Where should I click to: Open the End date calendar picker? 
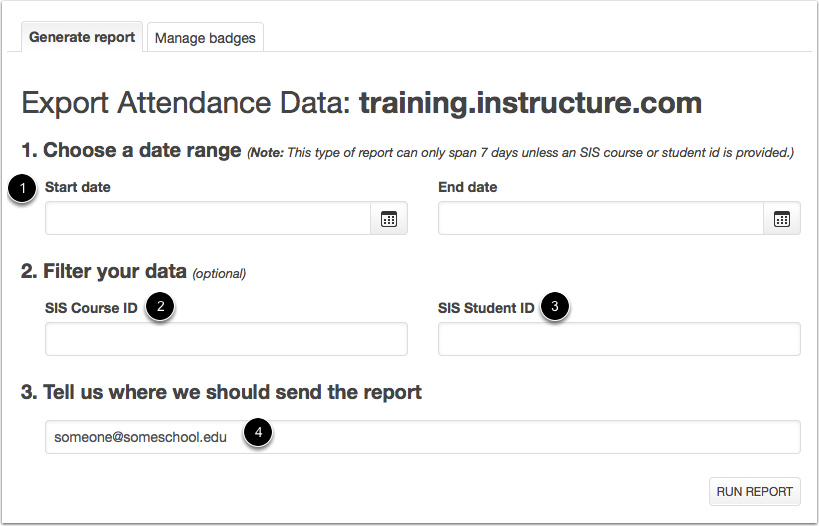click(x=781, y=218)
